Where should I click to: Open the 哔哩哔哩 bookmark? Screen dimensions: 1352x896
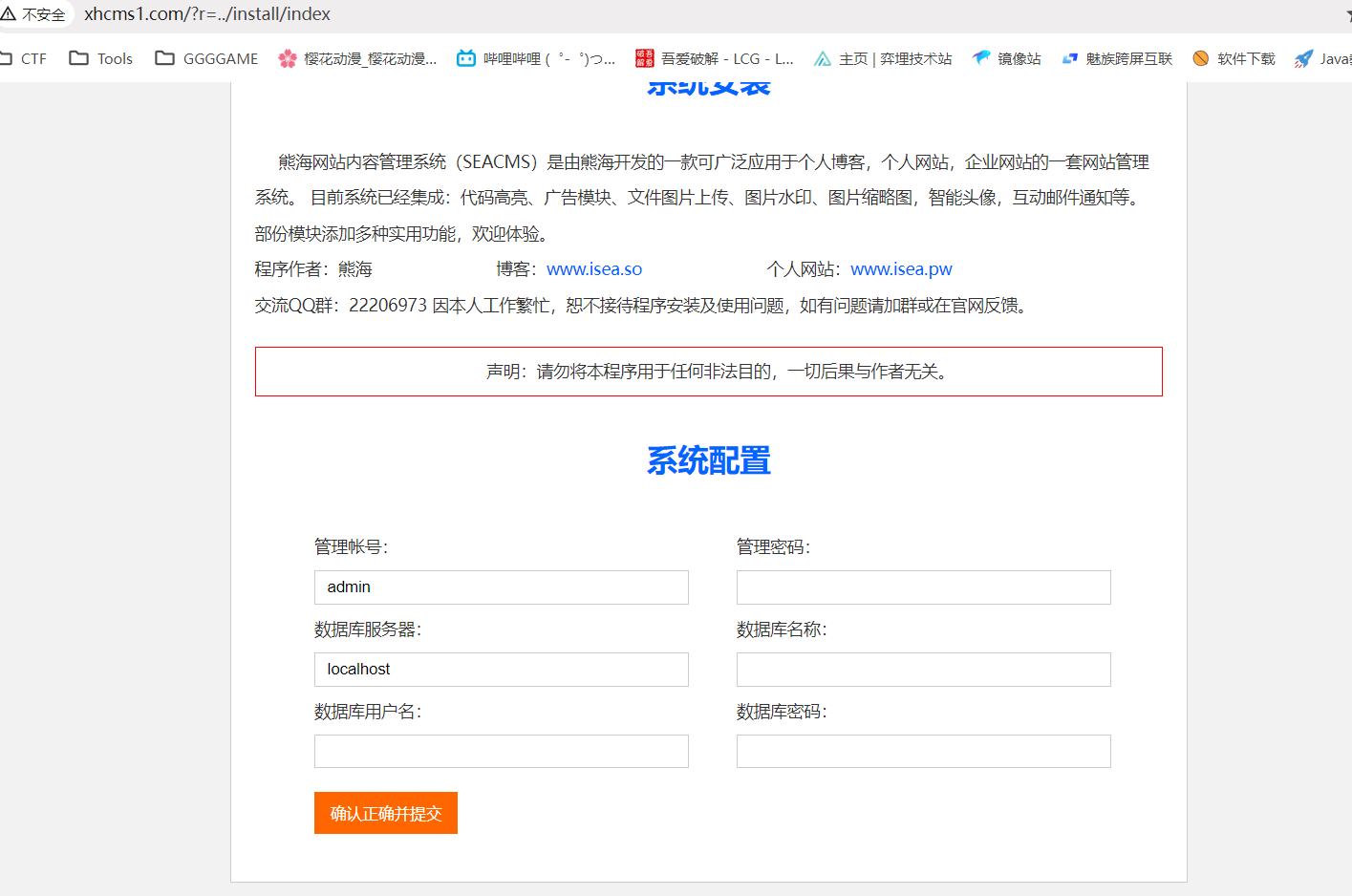[x=536, y=58]
